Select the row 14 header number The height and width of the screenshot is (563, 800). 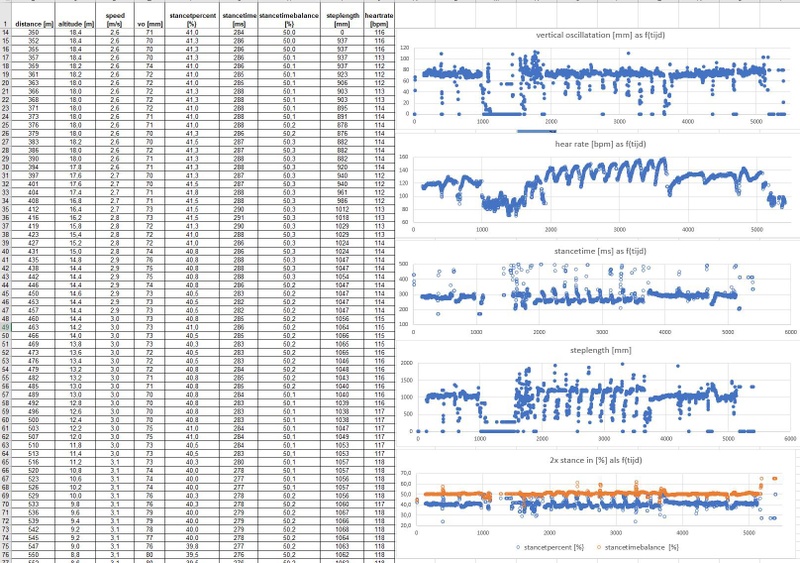(6, 32)
